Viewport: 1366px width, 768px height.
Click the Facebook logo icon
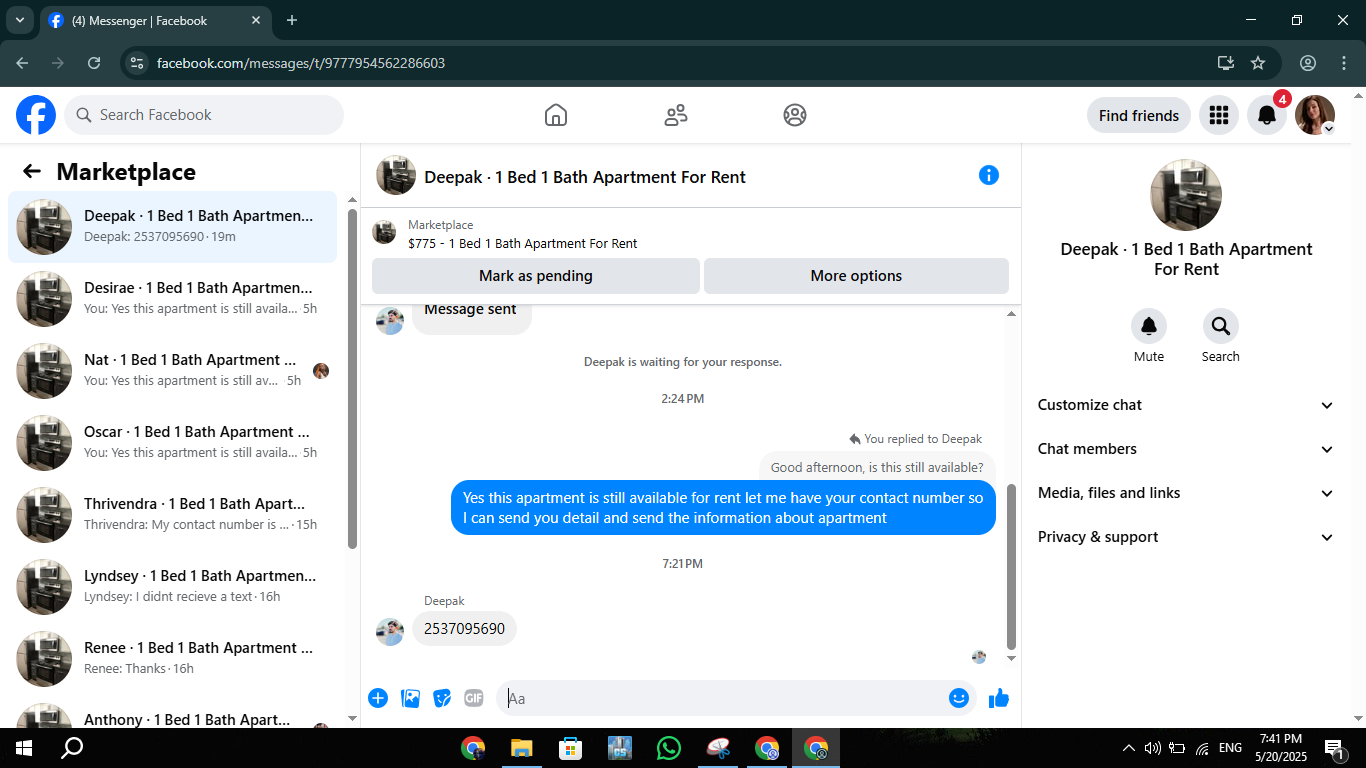[x=36, y=115]
